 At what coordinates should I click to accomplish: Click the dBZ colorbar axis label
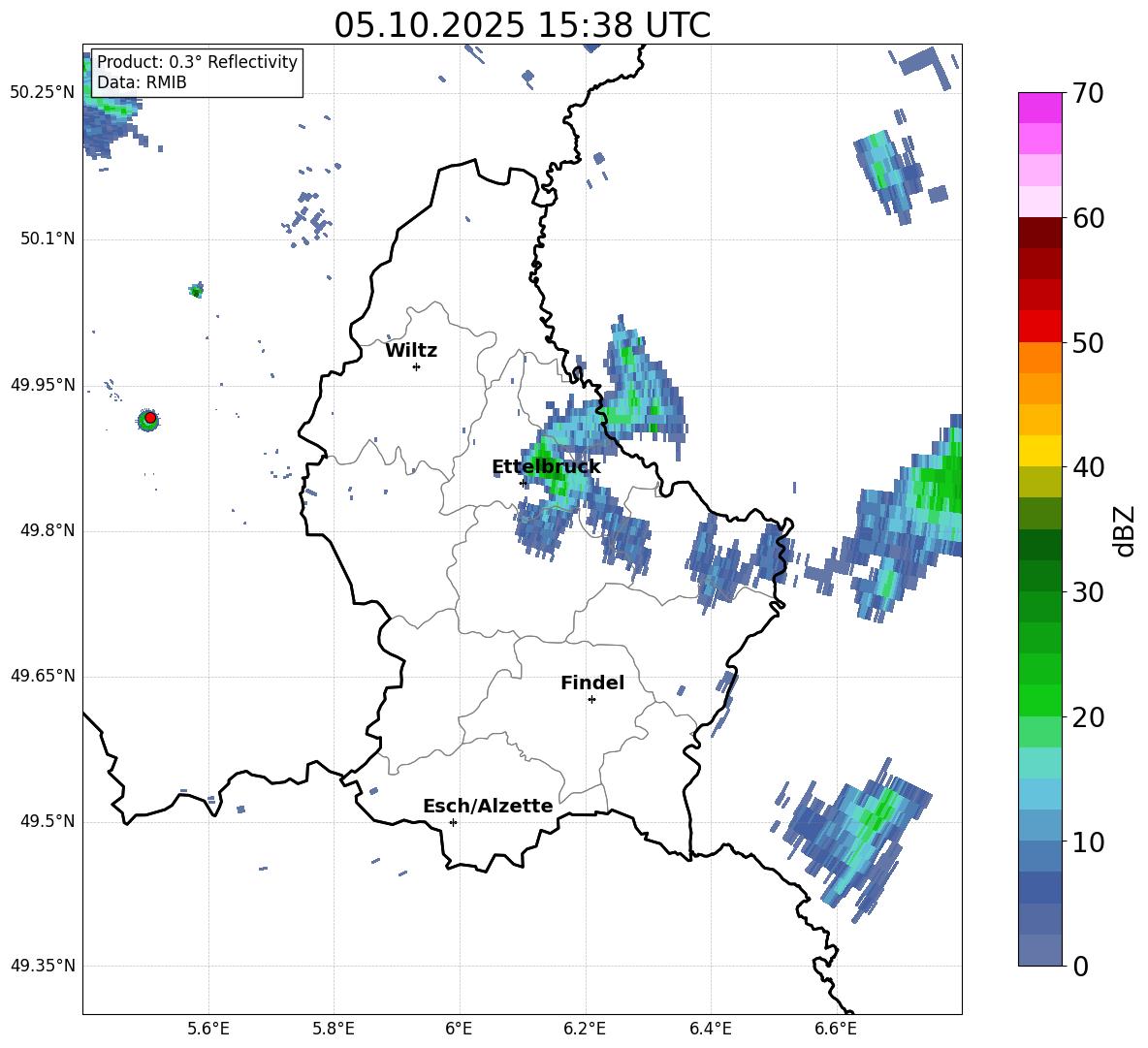click(1126, 530)
